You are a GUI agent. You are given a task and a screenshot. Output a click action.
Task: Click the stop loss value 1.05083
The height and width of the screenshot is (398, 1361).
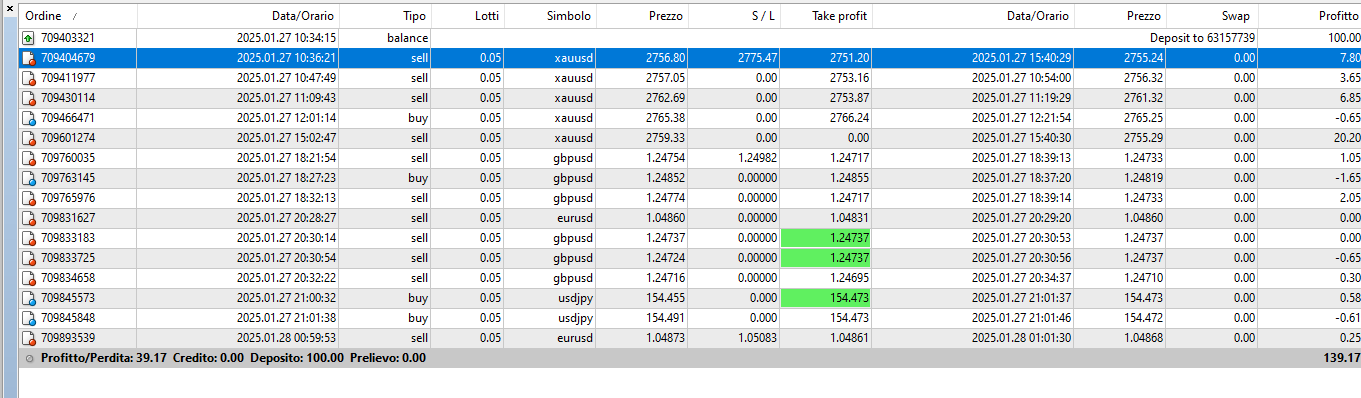coord(757,338)
